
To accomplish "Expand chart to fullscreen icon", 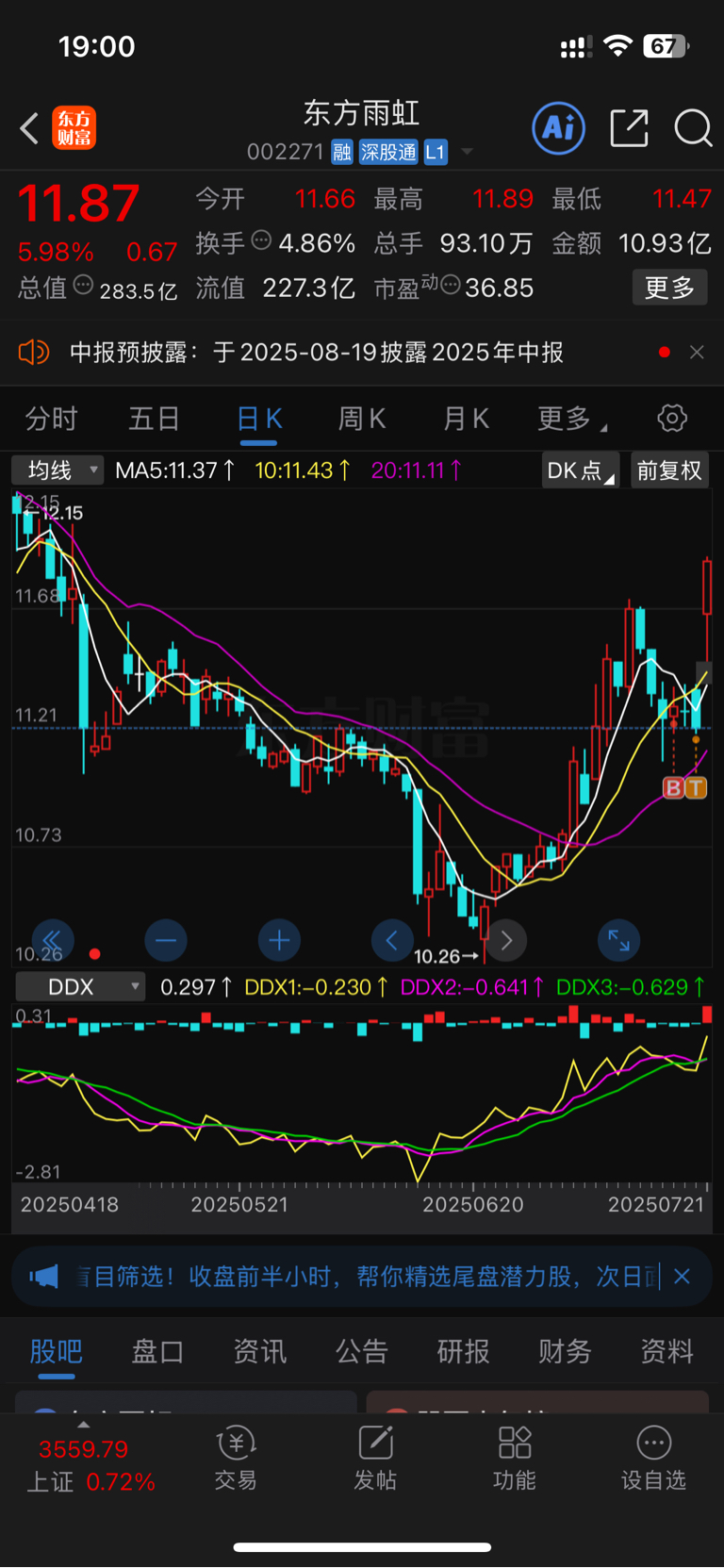I will pyautogui.click(x=619, y=940).
